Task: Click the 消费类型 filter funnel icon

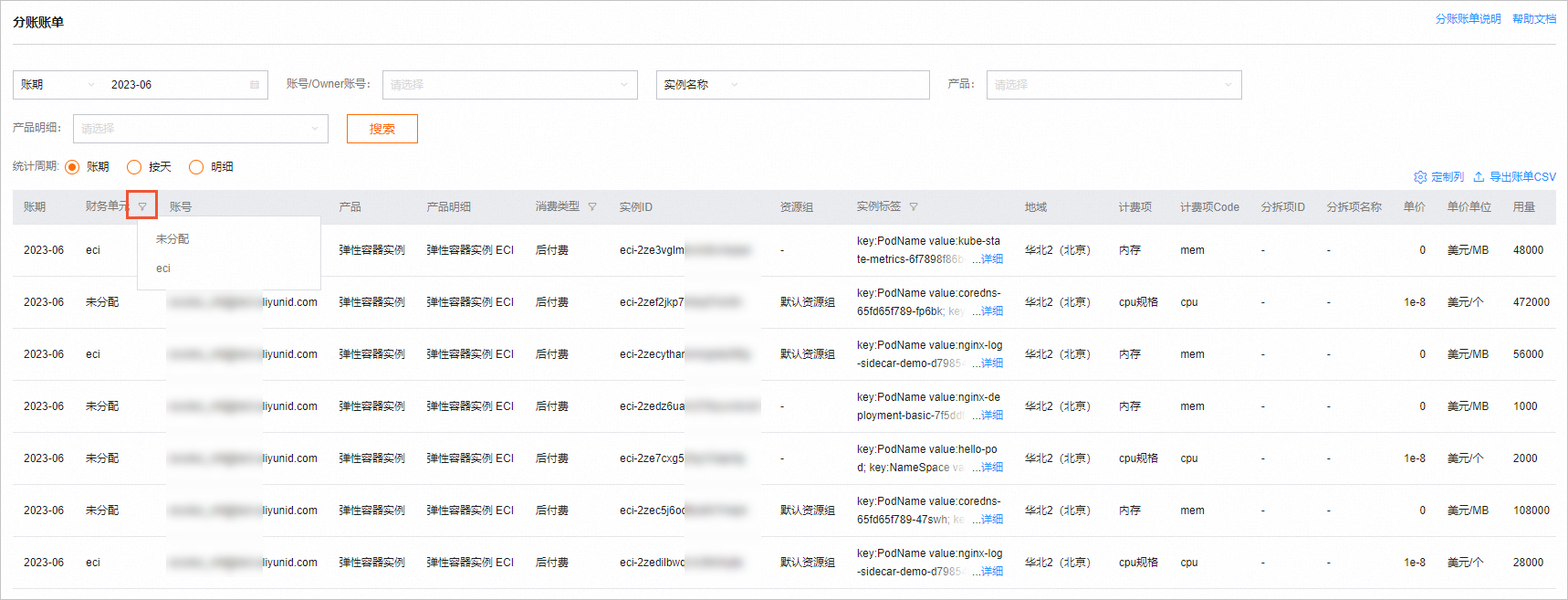Action: click(592, 207)
